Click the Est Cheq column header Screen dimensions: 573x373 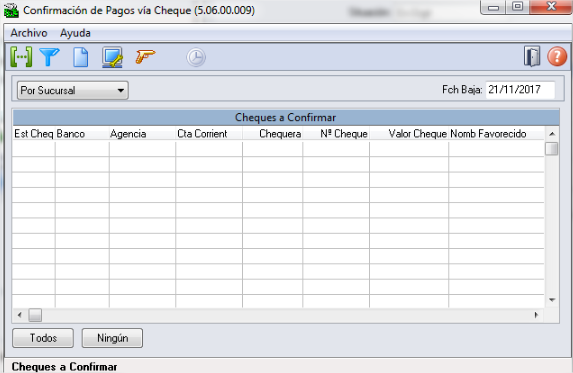[34, 134]
